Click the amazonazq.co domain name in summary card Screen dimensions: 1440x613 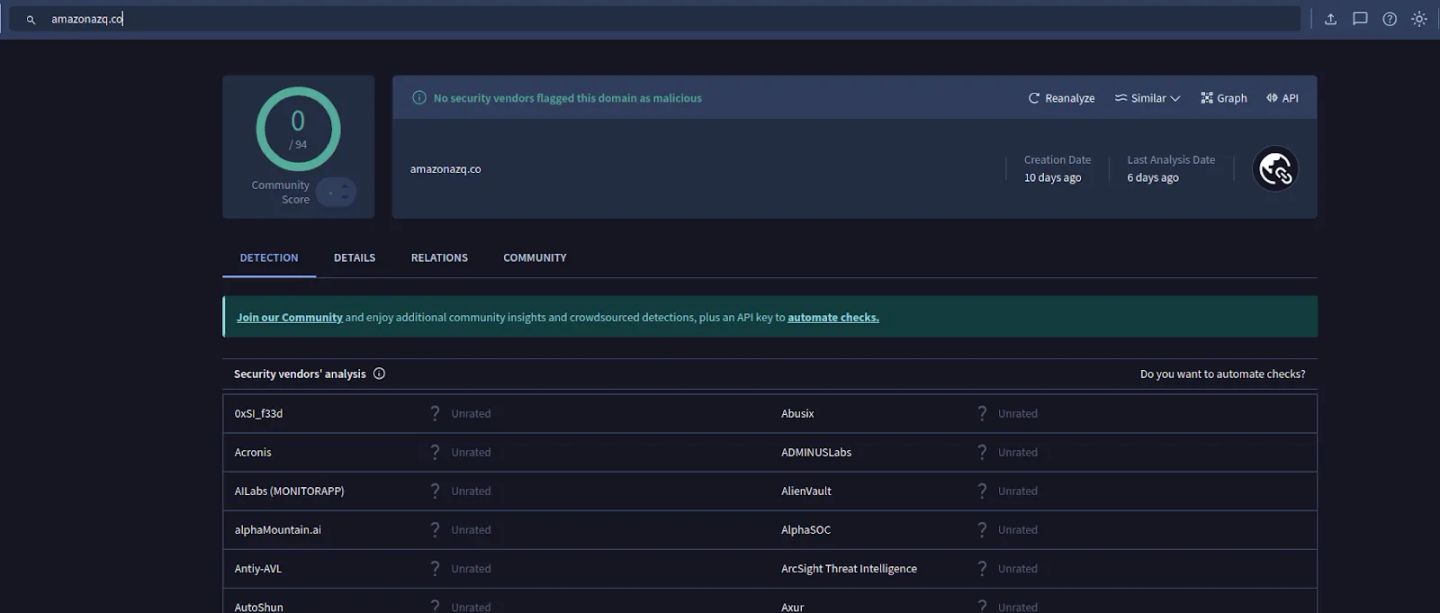click(x=445, y=169)
